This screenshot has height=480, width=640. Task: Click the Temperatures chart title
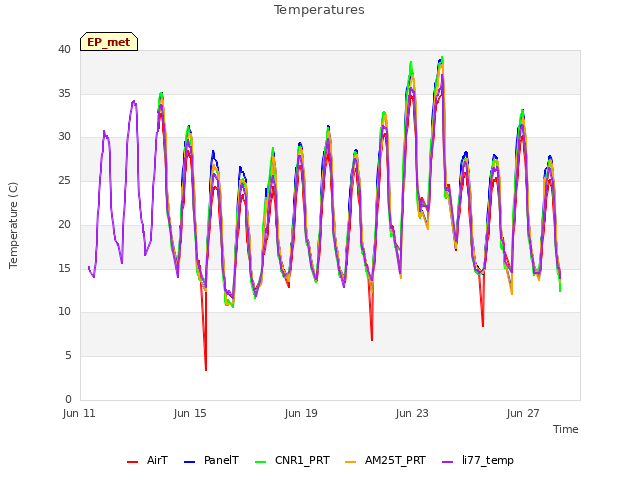[x=319, y=10]
